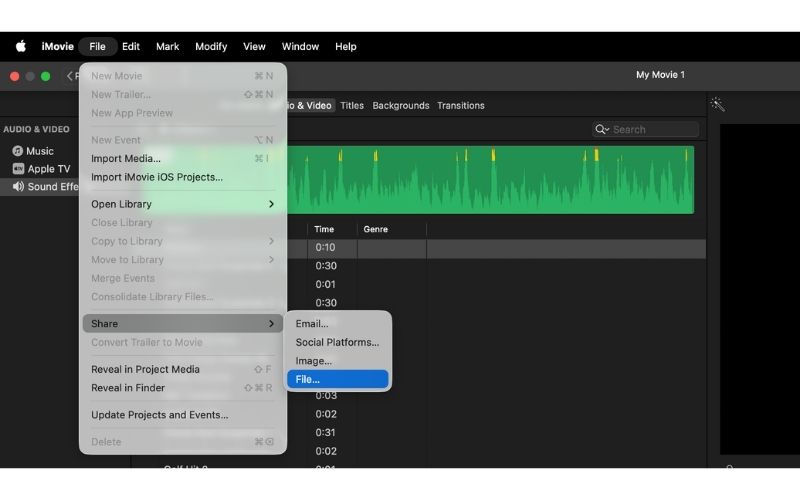Select the row with time 0:10
This screenshot has width=800, height=500.
496,247
